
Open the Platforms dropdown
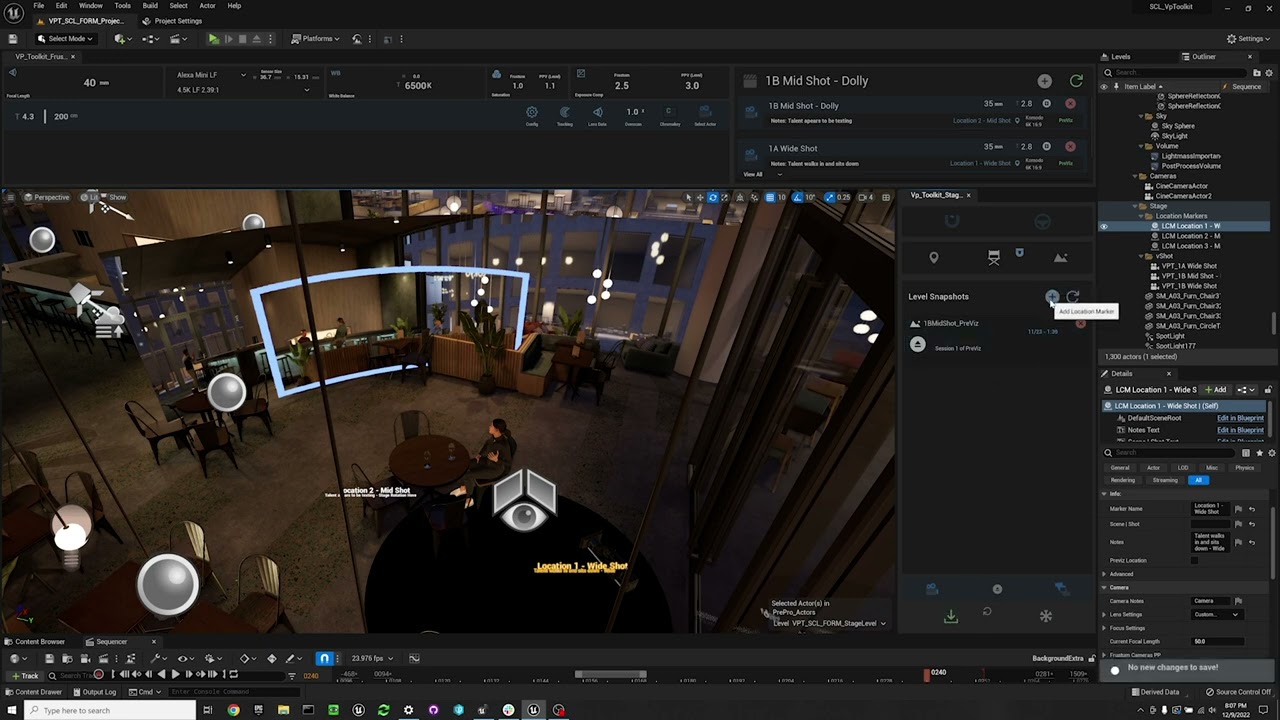coord(314,39)
